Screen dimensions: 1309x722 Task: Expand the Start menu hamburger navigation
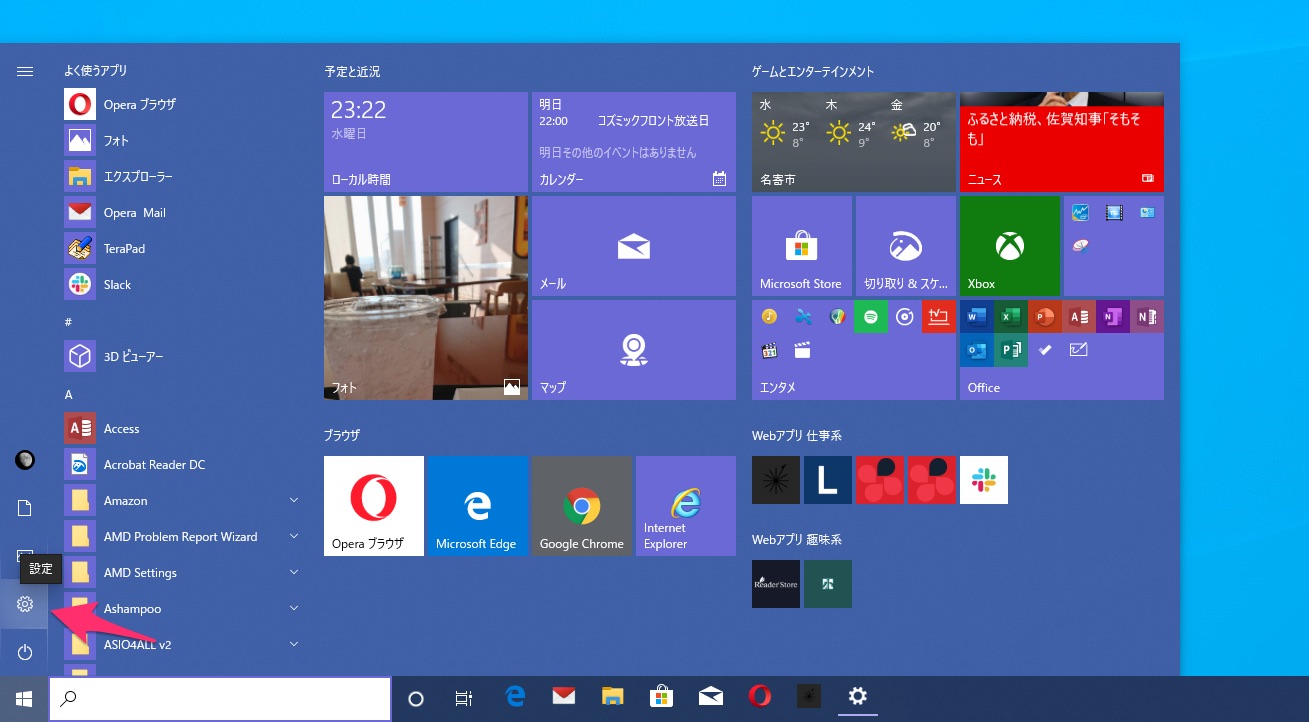pos(25,71)
